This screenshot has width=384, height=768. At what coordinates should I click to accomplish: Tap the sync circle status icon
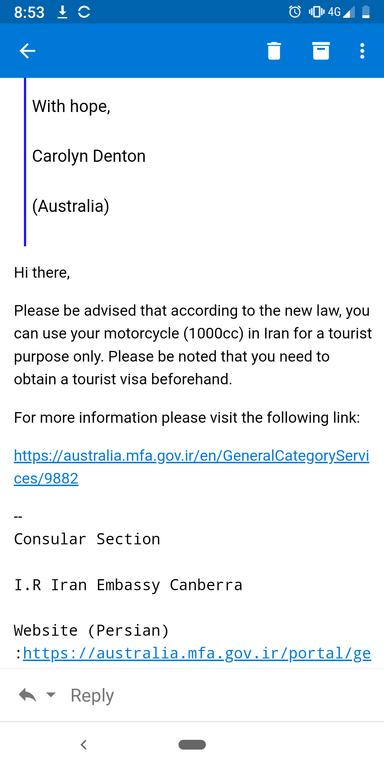pyautogui.click(x=84, y=12)
